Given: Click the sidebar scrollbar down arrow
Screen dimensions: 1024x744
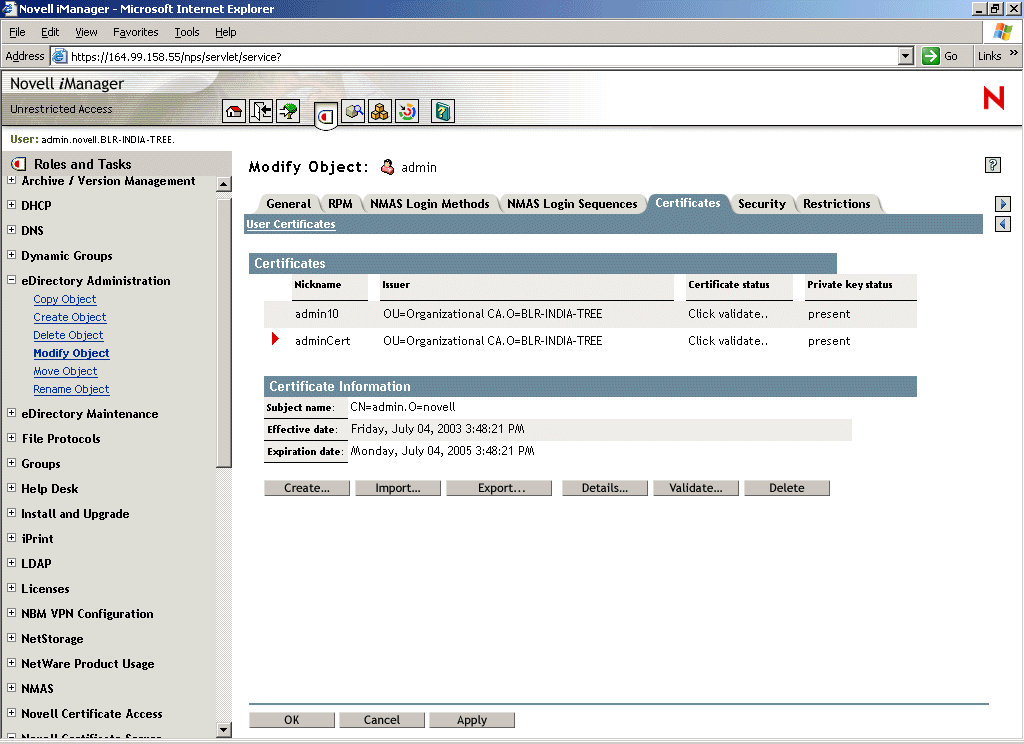Looking at the screenshot, I should (x=223, y=730).
